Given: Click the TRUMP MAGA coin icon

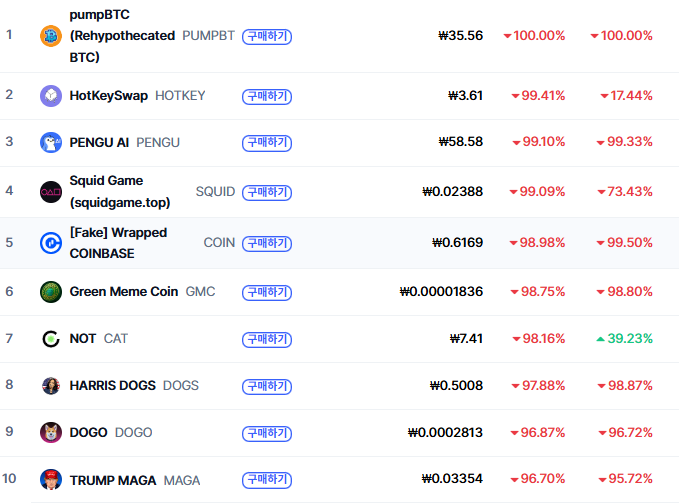Looking at the screenshot, I should [x=50, y=480].
